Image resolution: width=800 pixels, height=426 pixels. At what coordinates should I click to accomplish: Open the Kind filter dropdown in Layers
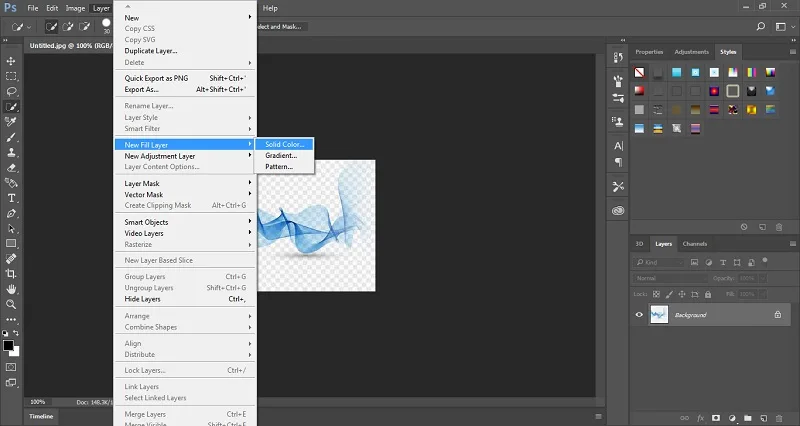point(659,262)
